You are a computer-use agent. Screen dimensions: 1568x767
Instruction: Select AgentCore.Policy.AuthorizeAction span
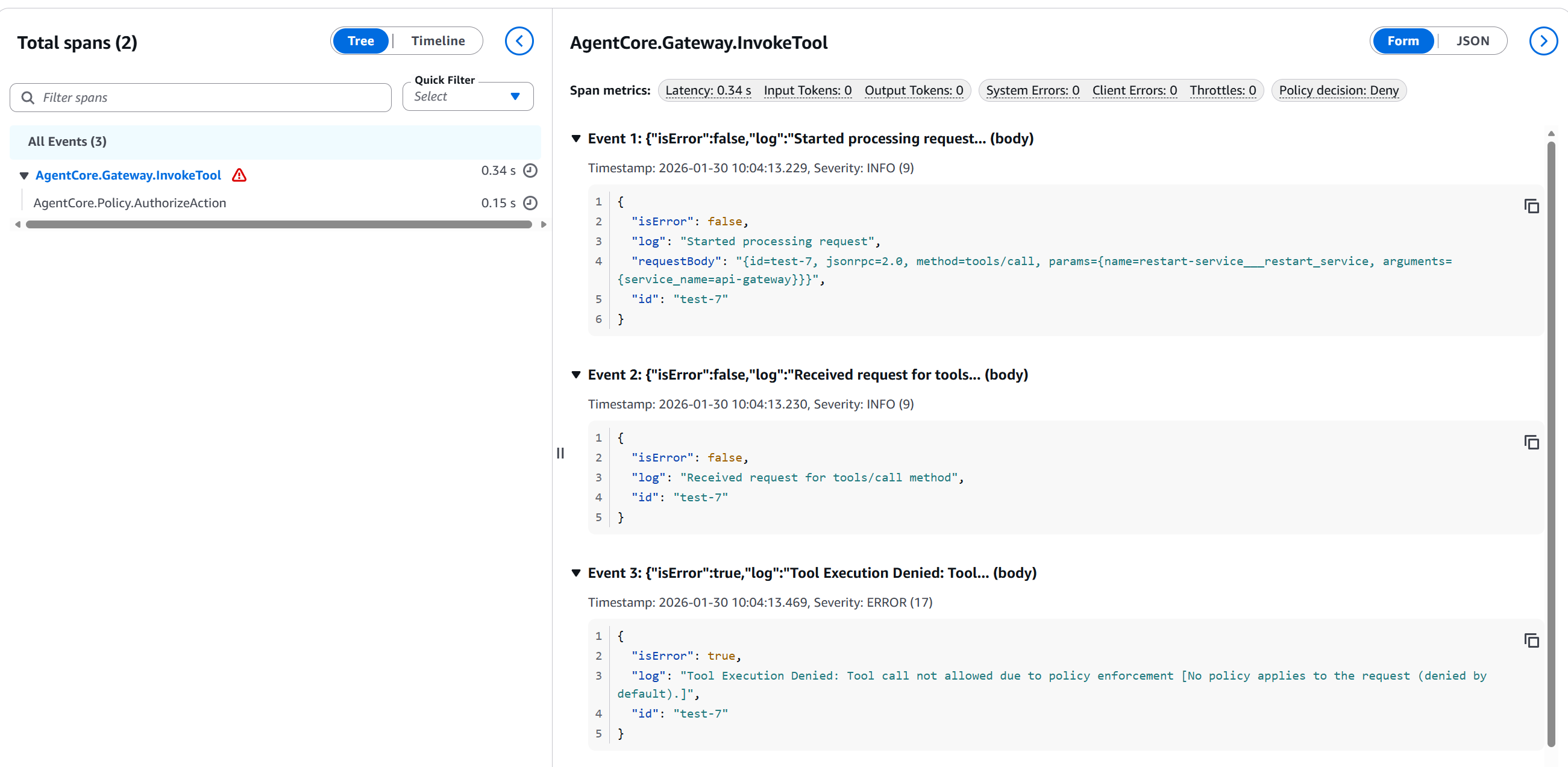tap(130, 202)
